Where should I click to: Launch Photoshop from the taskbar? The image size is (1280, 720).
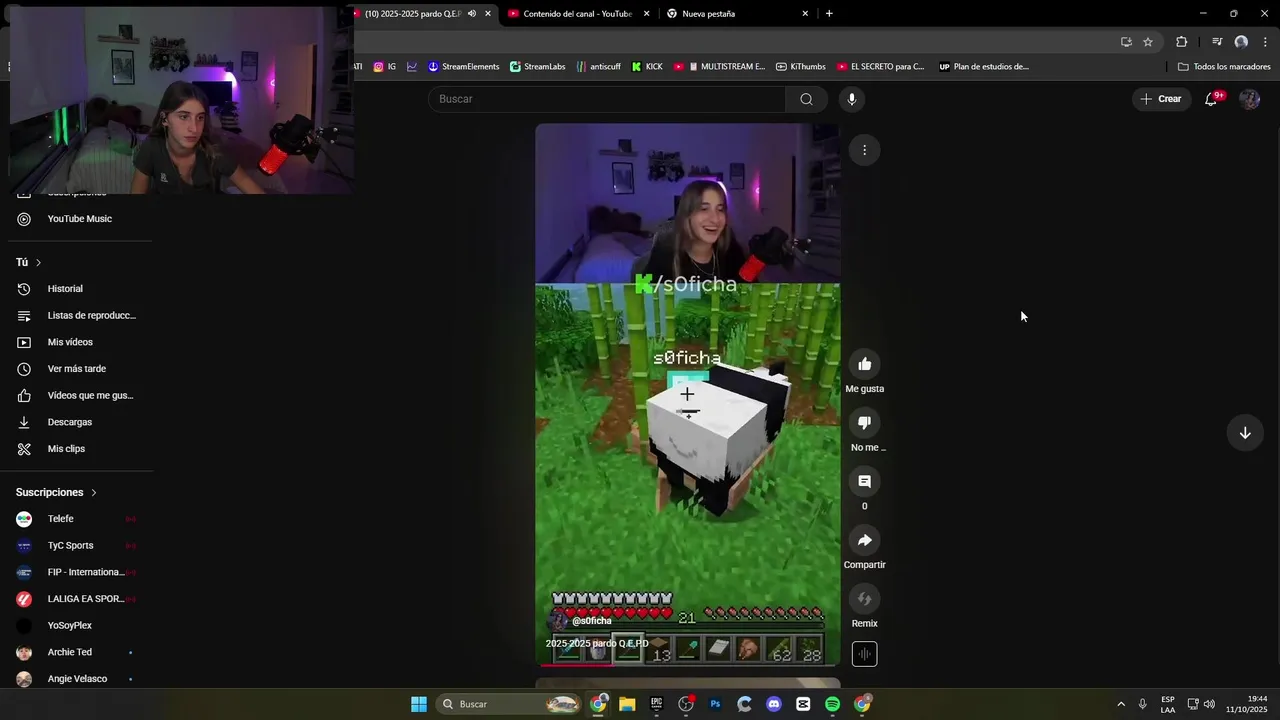pos(715,704)
